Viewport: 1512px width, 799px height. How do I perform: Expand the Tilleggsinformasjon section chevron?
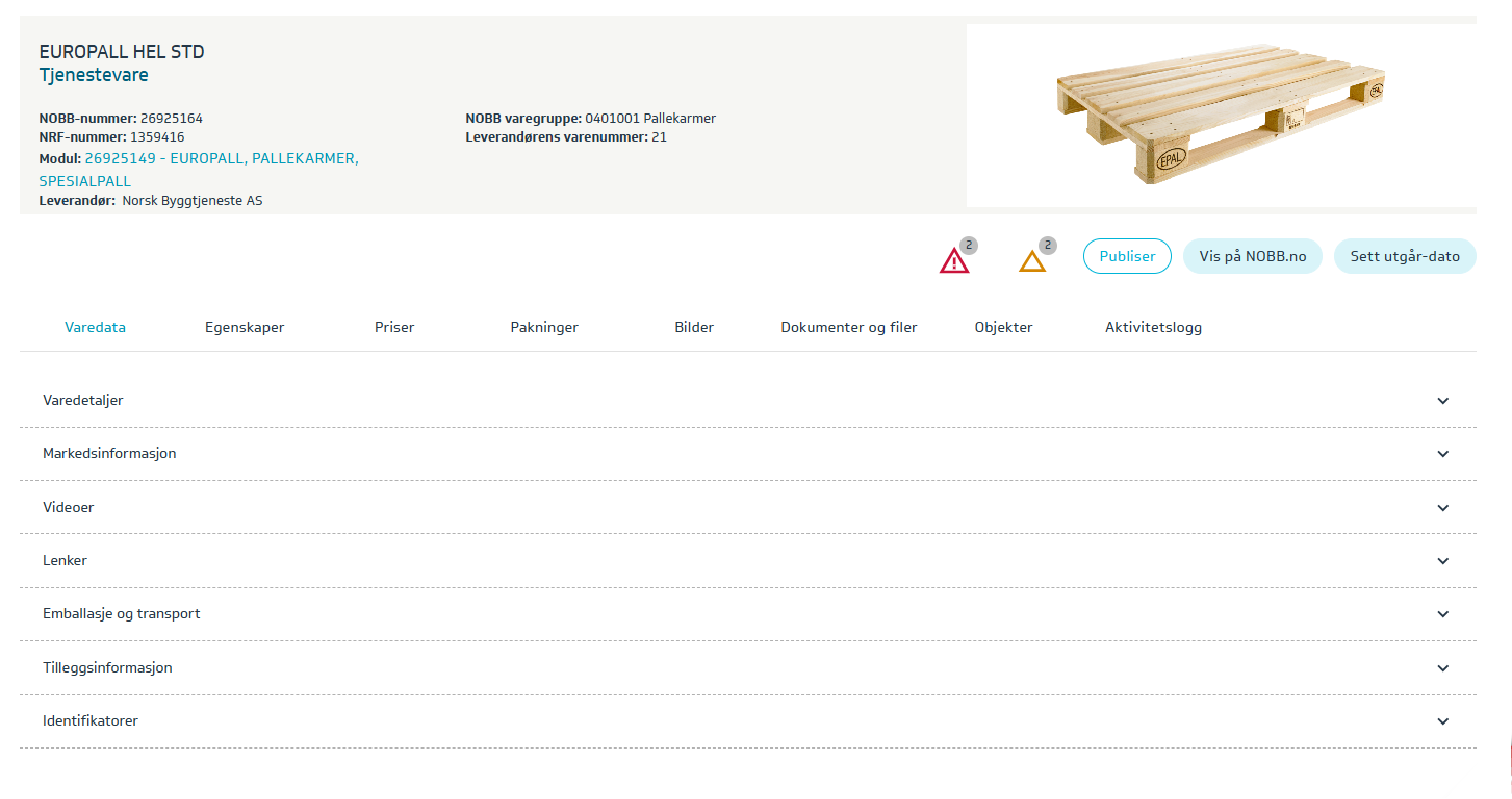(x=1442, y=668)
